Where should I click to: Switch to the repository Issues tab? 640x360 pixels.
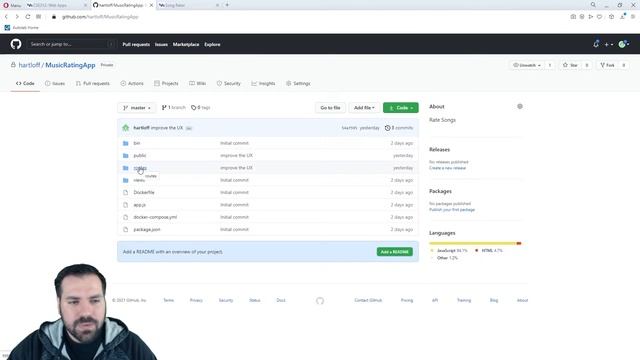click(x=55, y=83)
